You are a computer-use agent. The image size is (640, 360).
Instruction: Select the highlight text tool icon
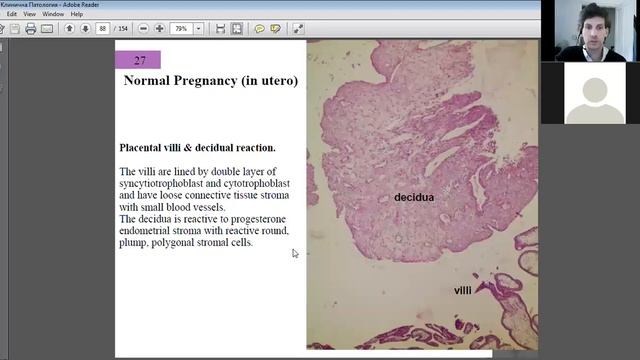[276, 29]
